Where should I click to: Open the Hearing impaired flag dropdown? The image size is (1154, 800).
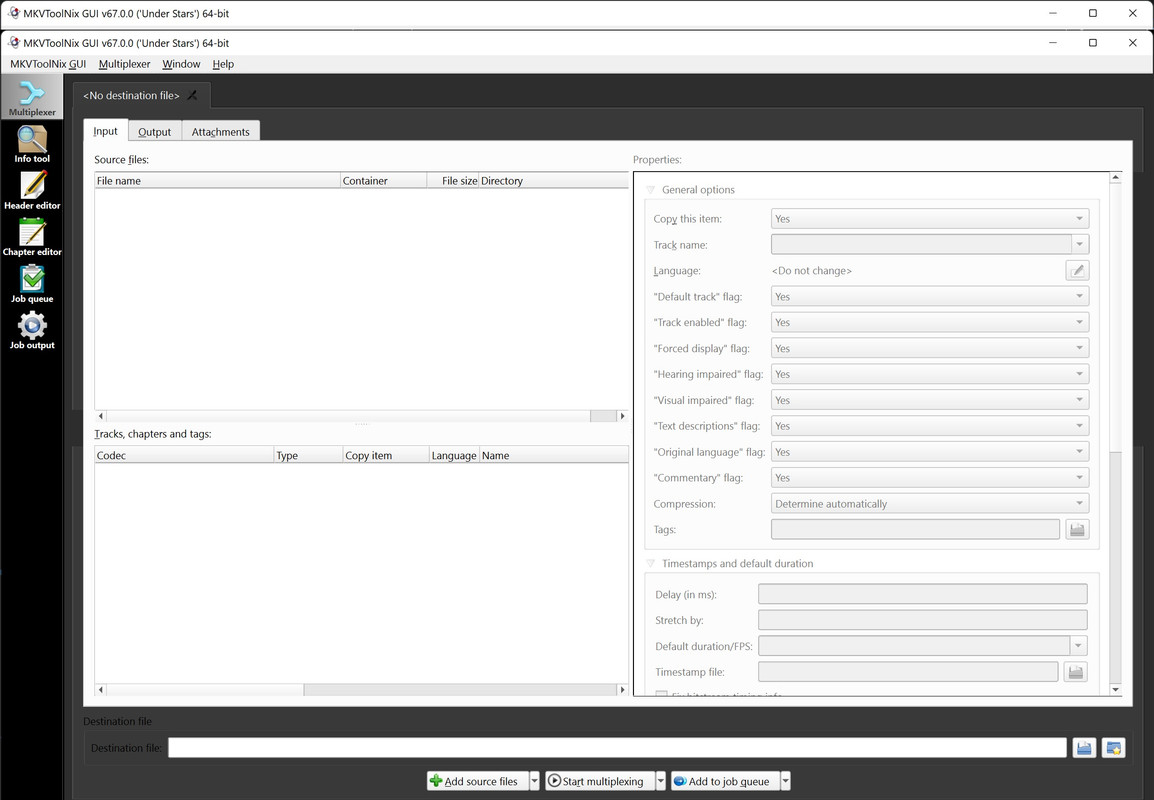click(930, 374)
